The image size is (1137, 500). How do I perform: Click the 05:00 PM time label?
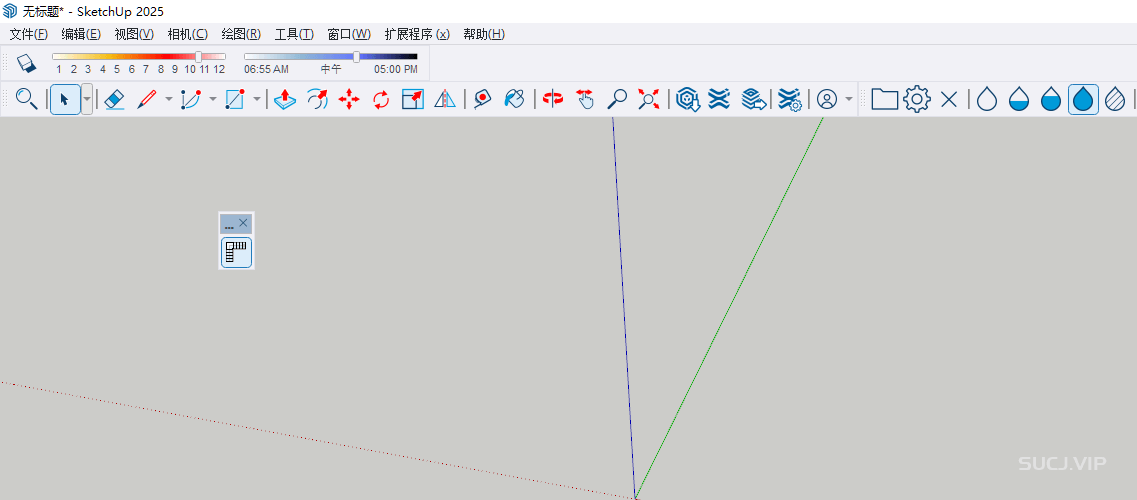[x=396, y=70]
